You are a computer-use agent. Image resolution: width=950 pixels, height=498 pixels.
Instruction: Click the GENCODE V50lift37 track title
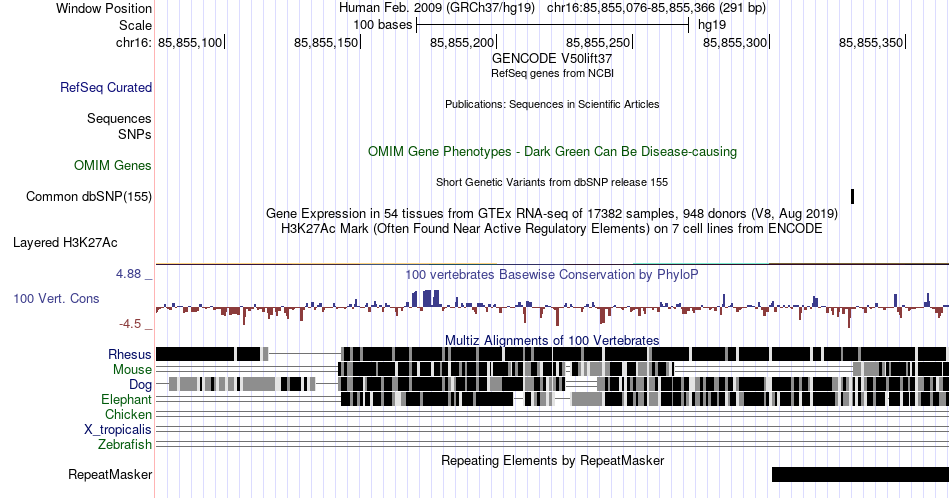click(552, 59)
